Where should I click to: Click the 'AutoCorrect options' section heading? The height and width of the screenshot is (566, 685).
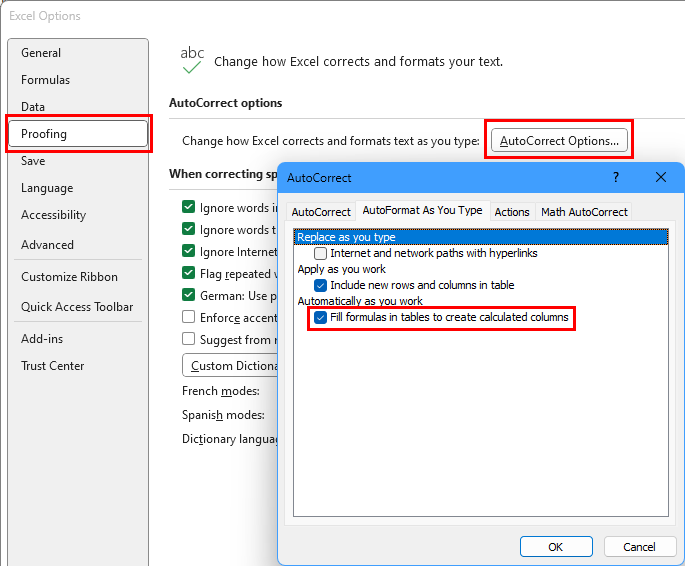point(225,103)
